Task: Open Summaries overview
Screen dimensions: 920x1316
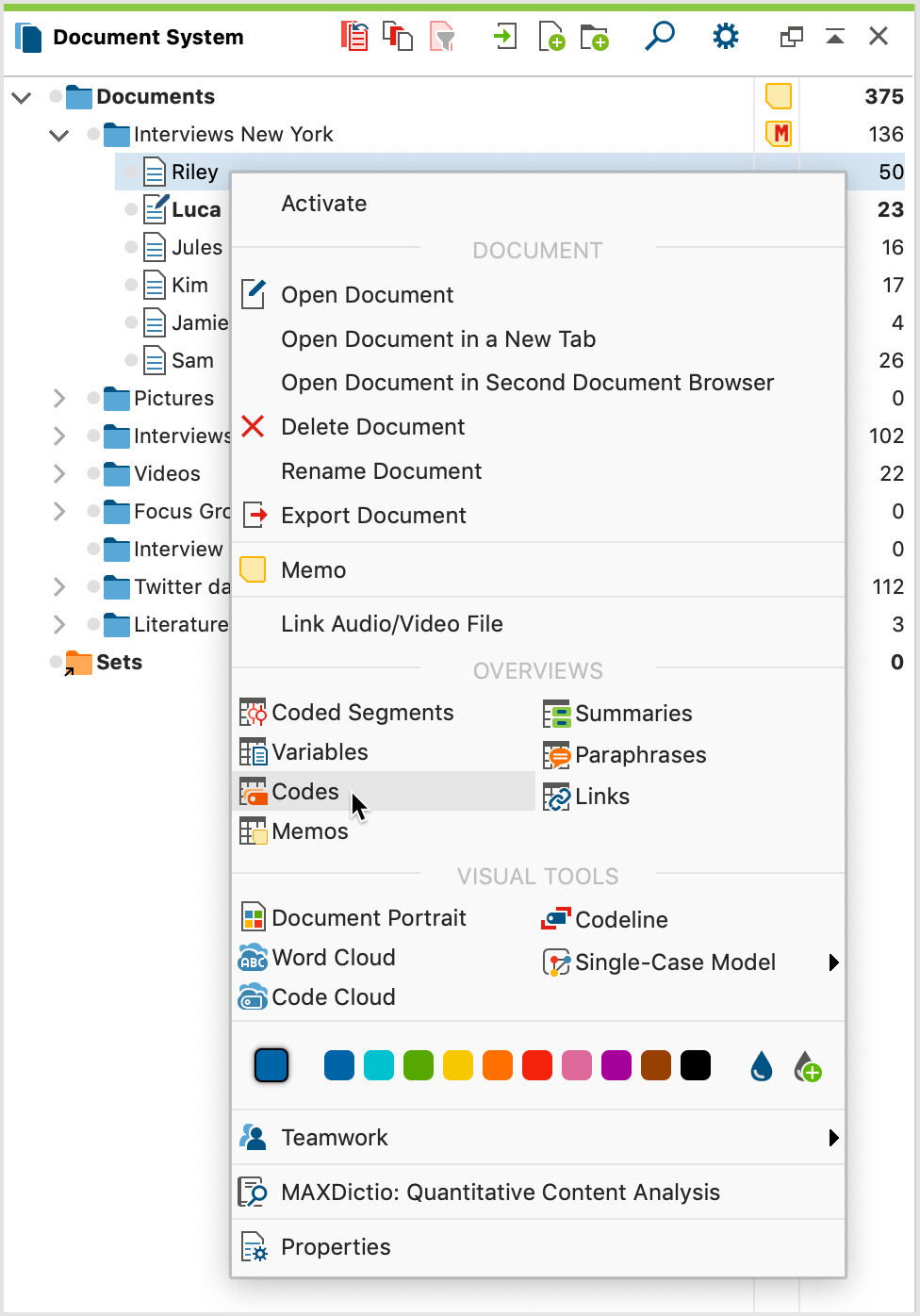Action: coord(617,714)
